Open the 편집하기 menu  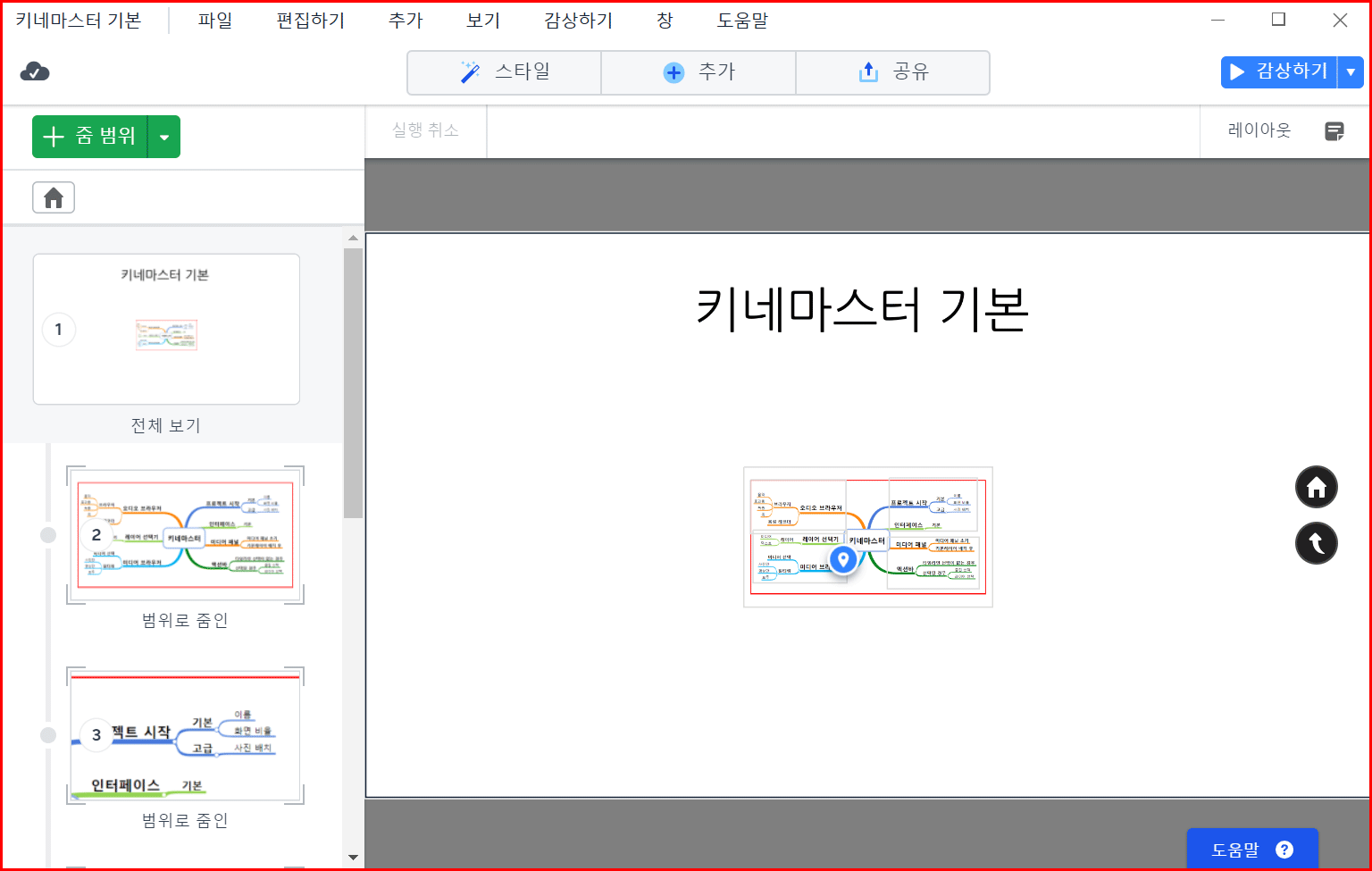tap(311, 21)
